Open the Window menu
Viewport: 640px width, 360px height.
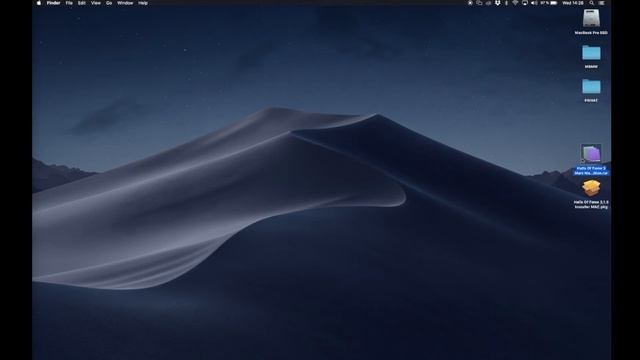[125, 3]
